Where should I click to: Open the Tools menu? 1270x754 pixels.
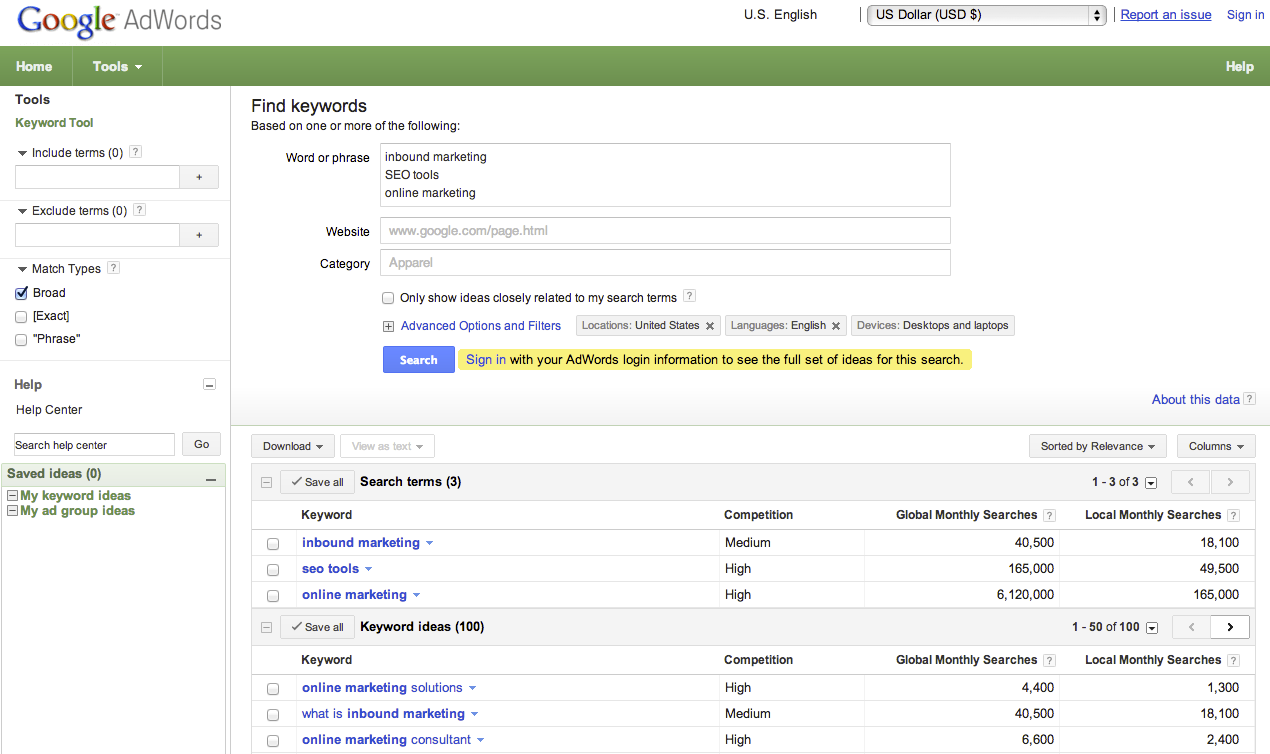tap(117, 67)
